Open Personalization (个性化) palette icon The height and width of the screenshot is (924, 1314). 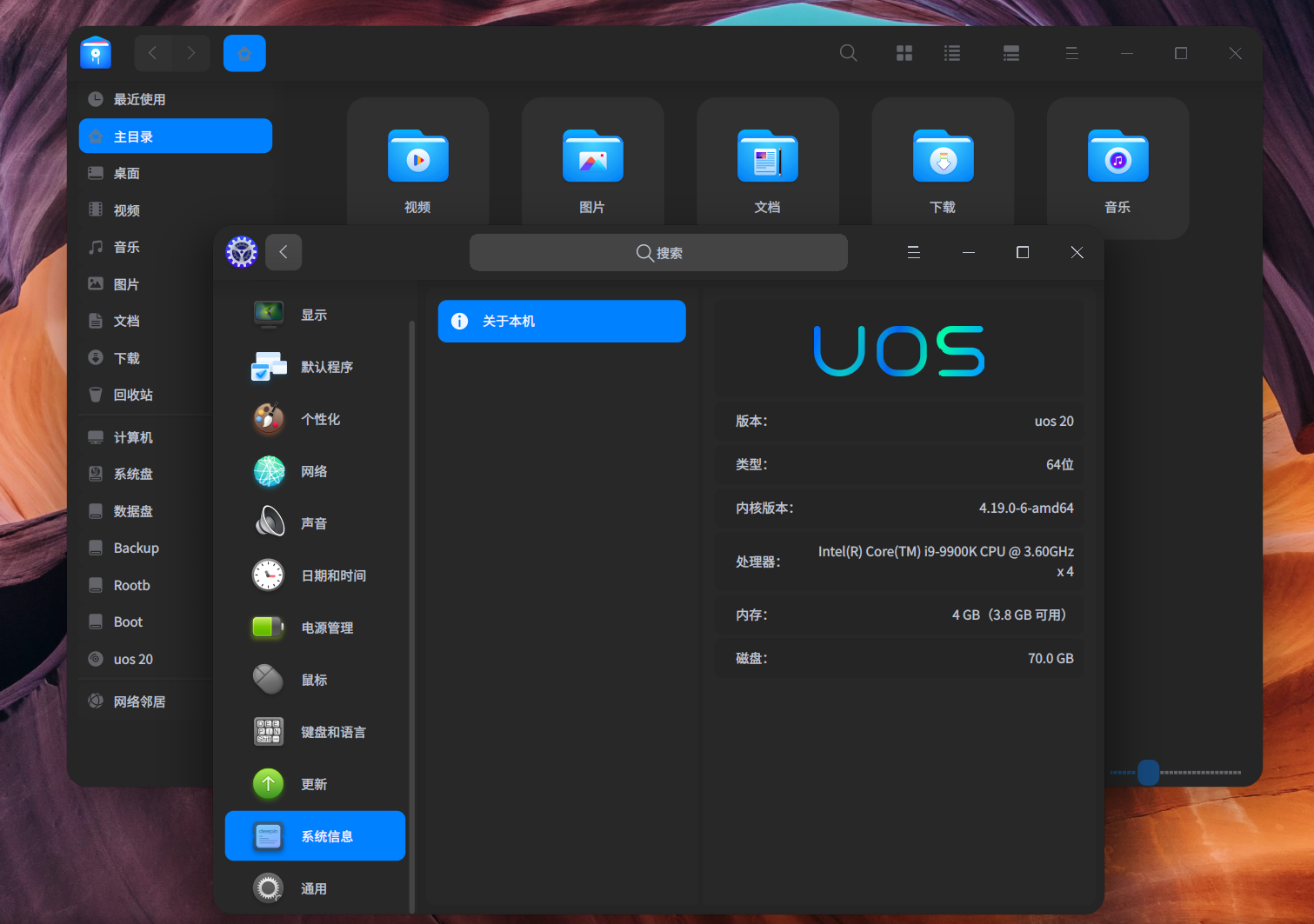(269, 419)
